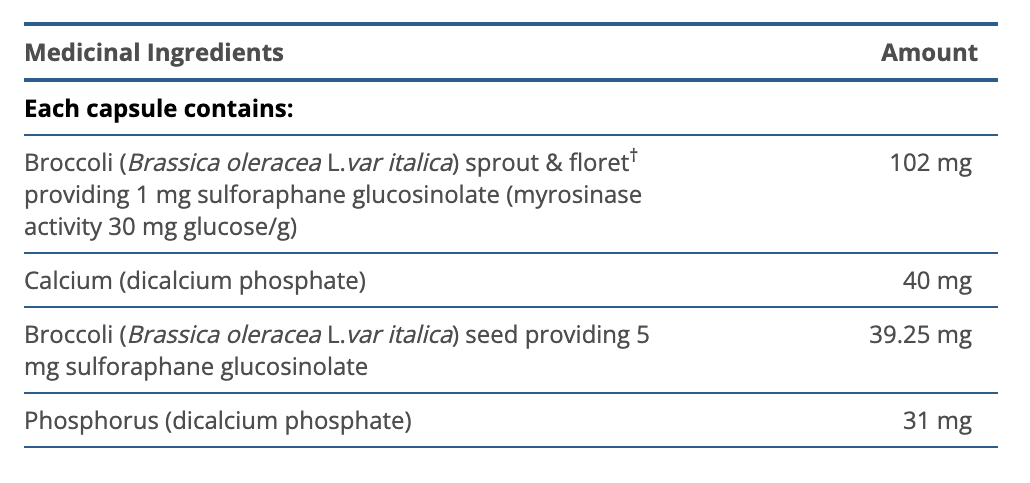Select the Phosphorus (dicalcium phosphate) row
Image resolution: width=1030 pixels, height=483 pixels.
pos(218,421)
